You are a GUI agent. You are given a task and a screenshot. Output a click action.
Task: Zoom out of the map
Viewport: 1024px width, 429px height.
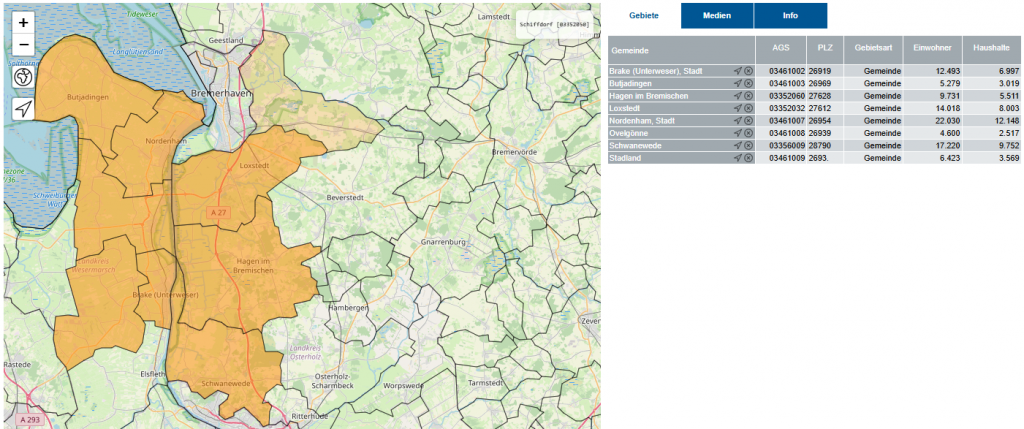pos(23,44)
